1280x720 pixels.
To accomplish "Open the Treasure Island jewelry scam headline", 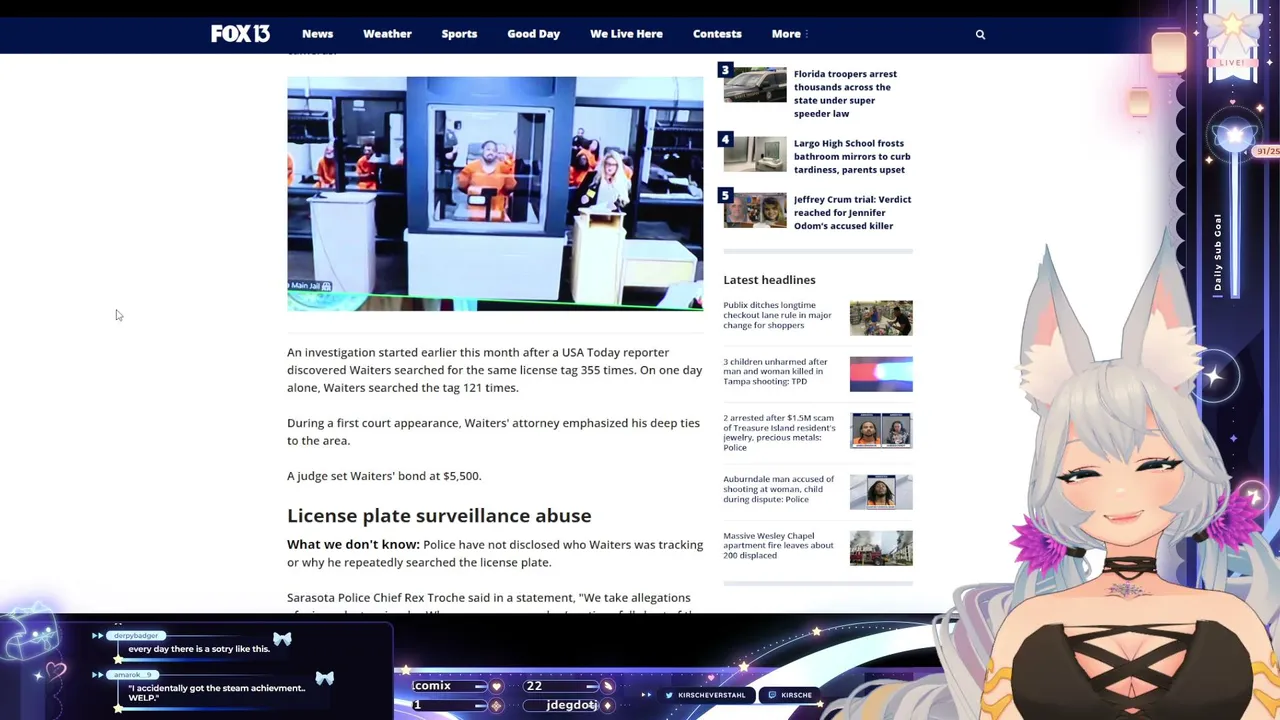I will (x=779, y=432).
